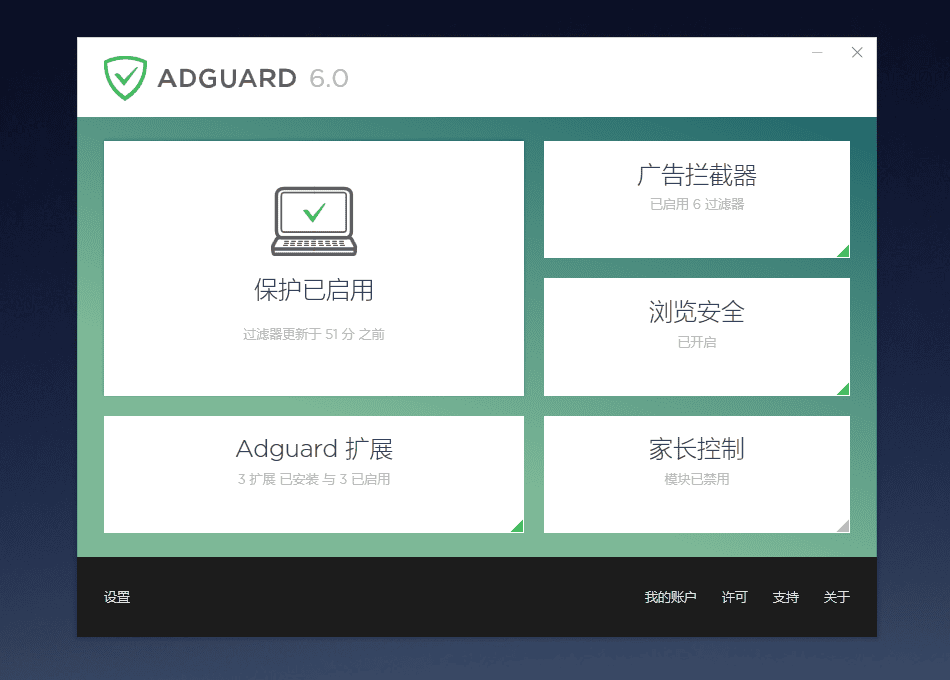This screenshot has width=950, height=680.
Task: Click the ADGUARD 6.0 title text
Action: tap(253, 78)
